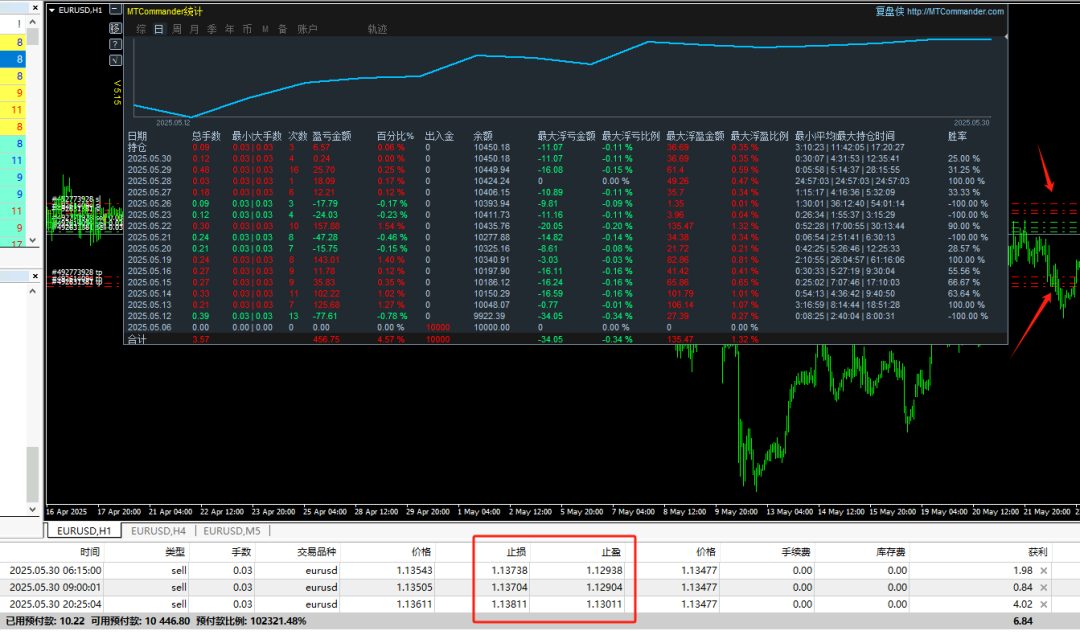Open the EURUSD,H1 chart title dropdown triangle
The width and height of the screenshot is (1080, 639).
click(x=52, y=10)
